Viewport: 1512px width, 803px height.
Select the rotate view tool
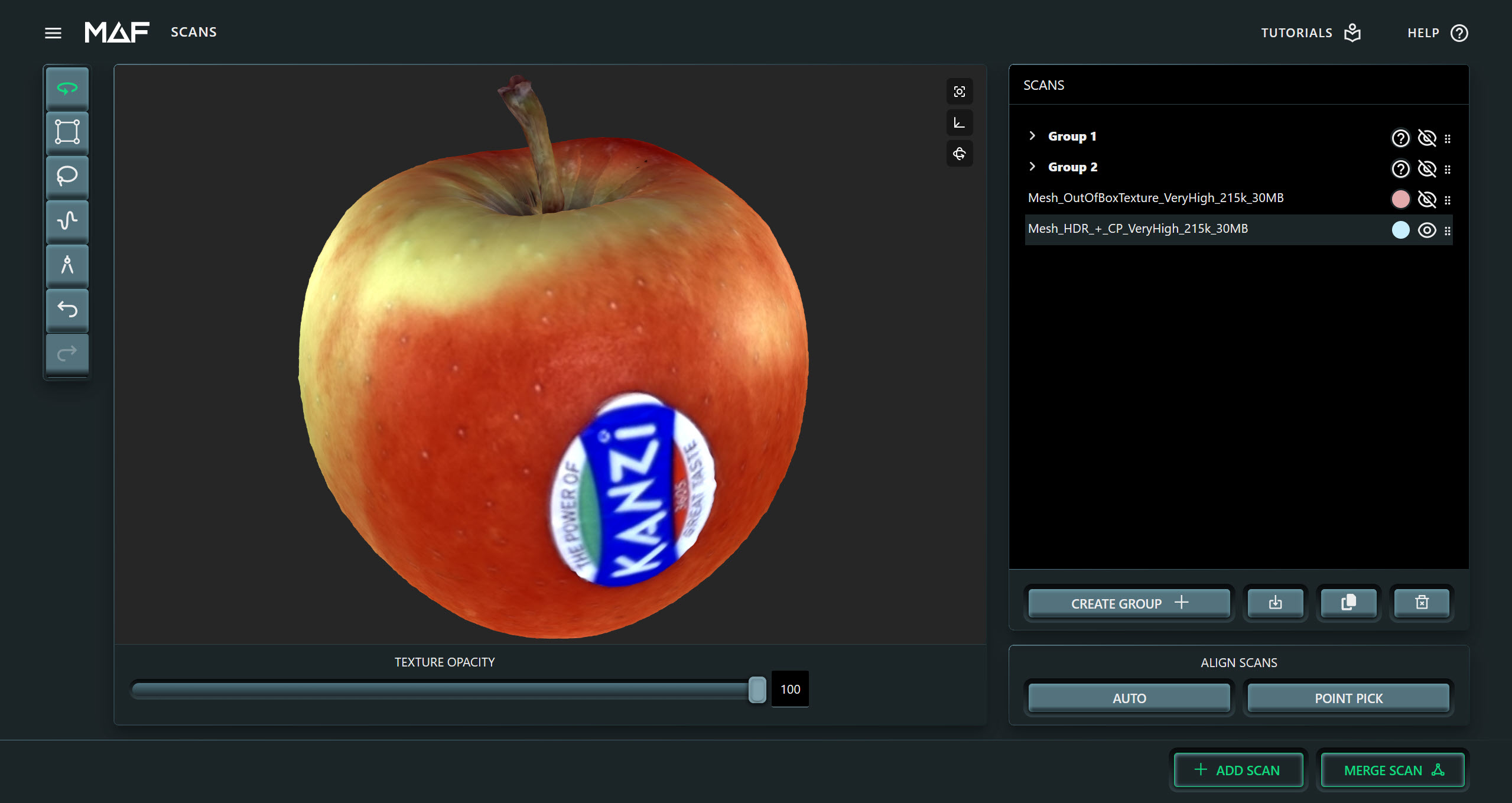(67, 89)
